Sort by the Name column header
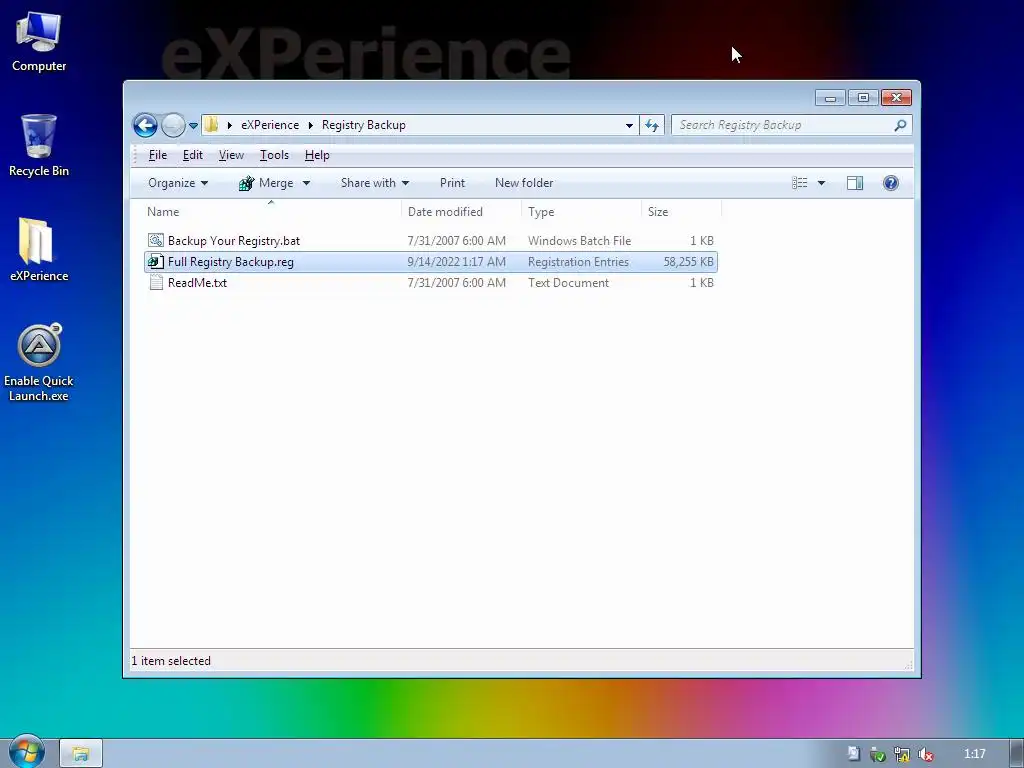The width and height of the screenshot is (1024, 768). [x=271, y=212]
